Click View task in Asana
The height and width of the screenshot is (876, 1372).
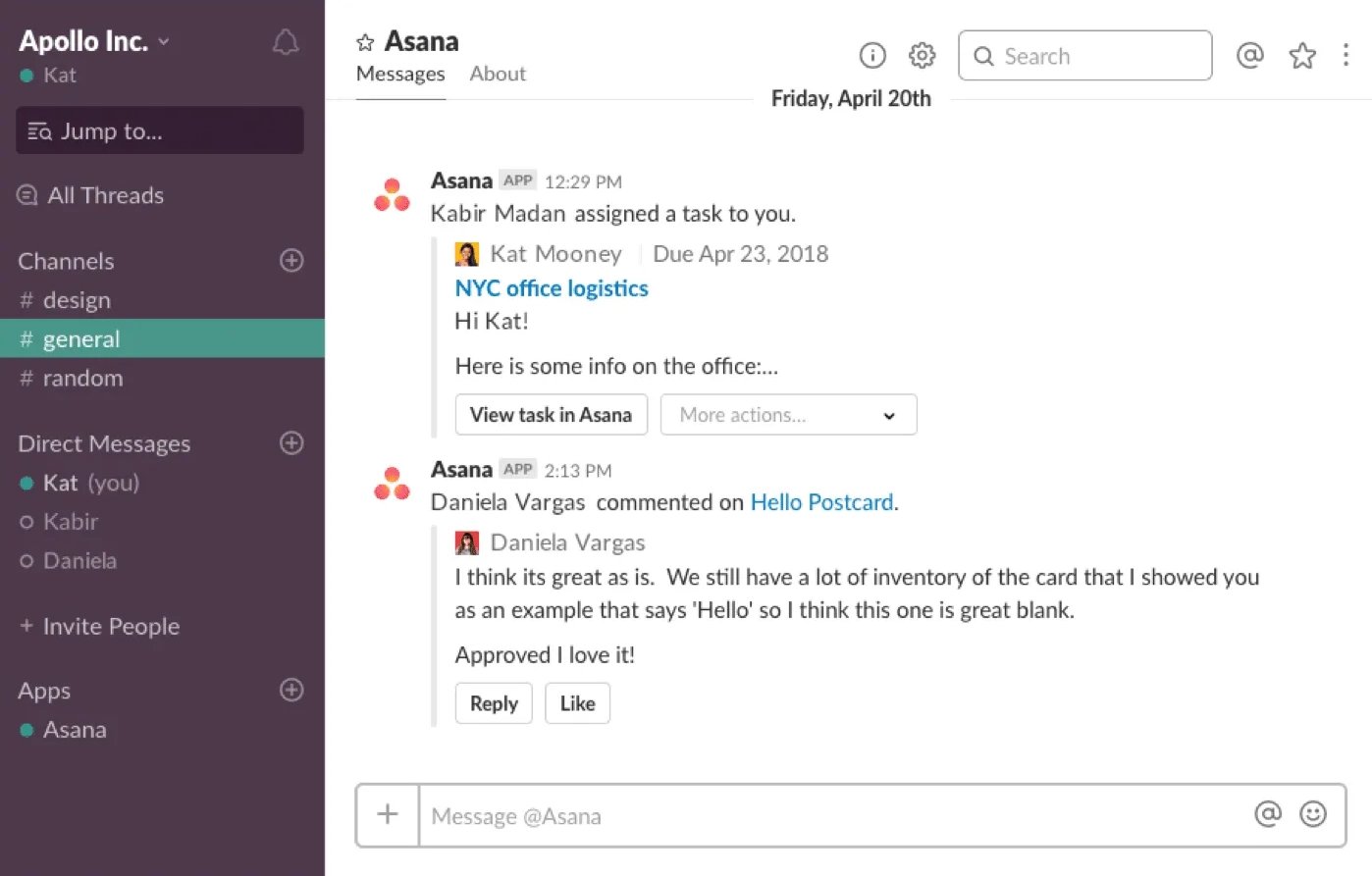(551, 414)
